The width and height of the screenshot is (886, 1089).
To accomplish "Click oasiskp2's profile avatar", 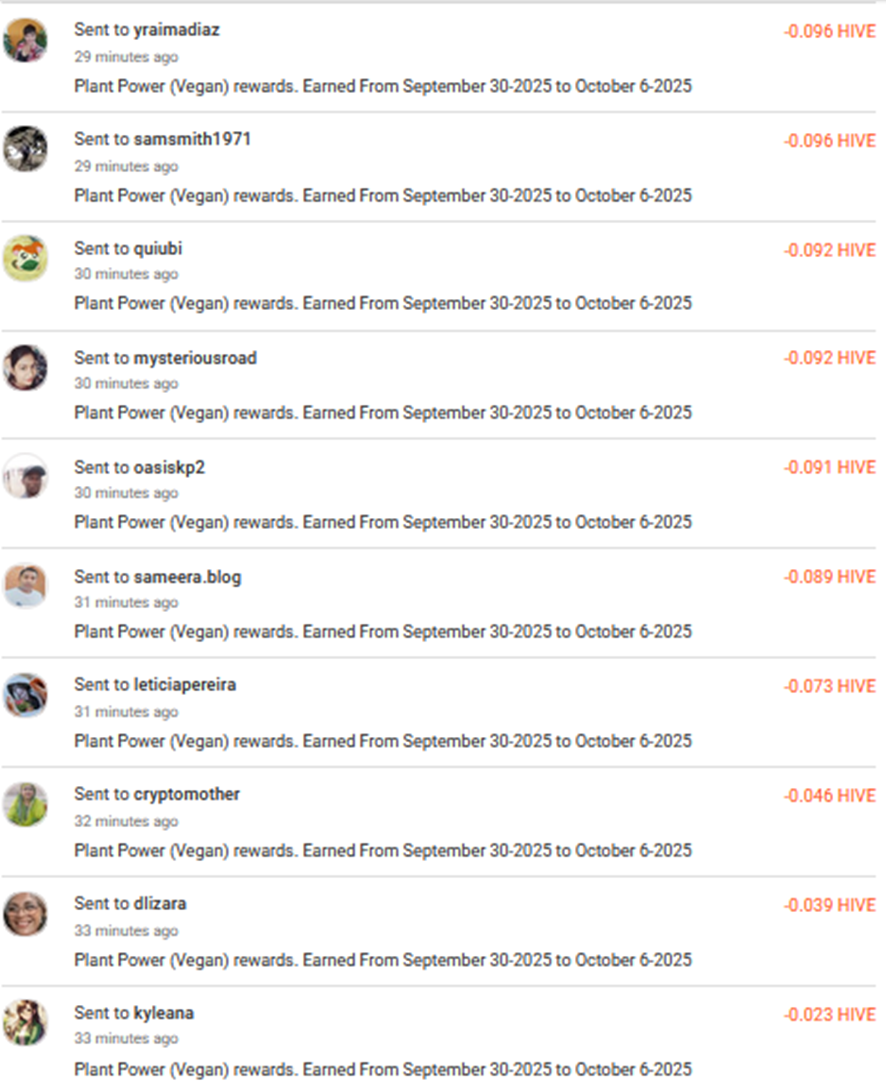I will pyautogui.click(x=25, y=477).
